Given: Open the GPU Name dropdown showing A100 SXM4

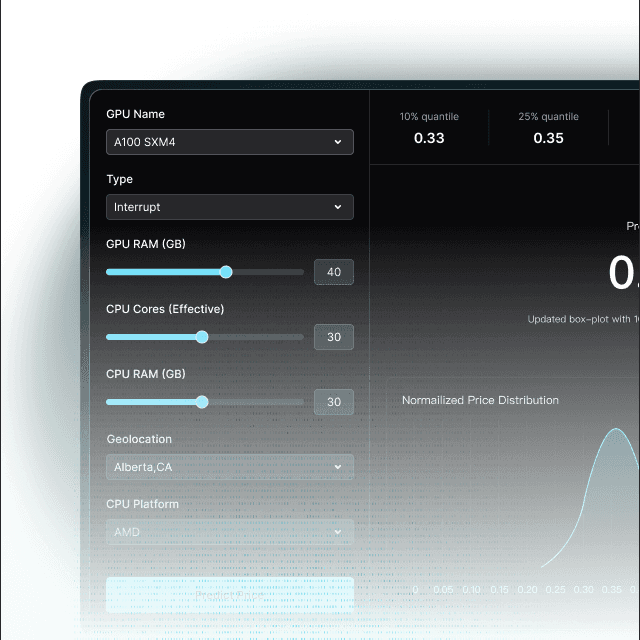Looking at the screenshot, I should [x=230, y=142].
